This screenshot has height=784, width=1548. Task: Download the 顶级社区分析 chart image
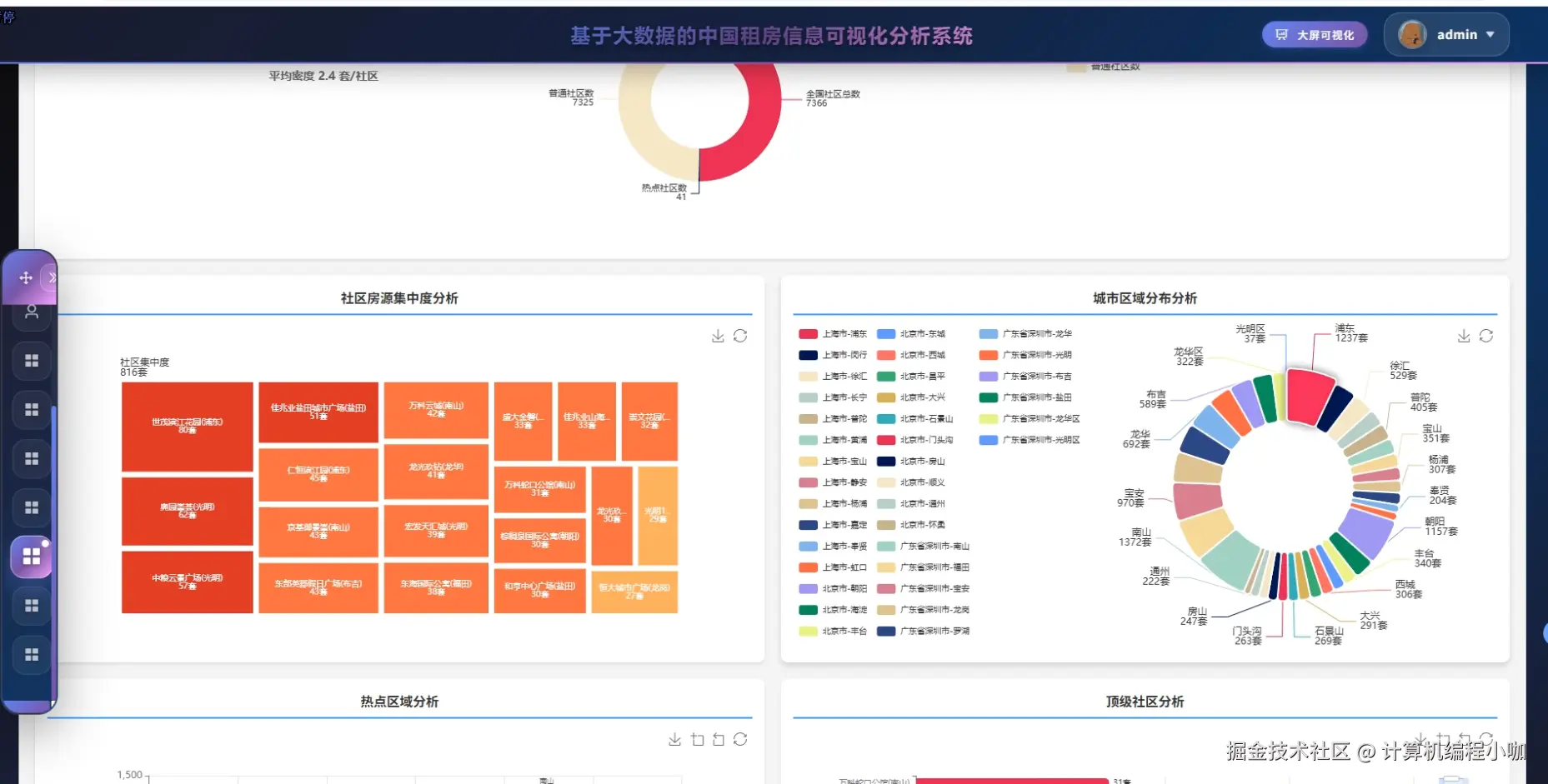(1420, 740)
